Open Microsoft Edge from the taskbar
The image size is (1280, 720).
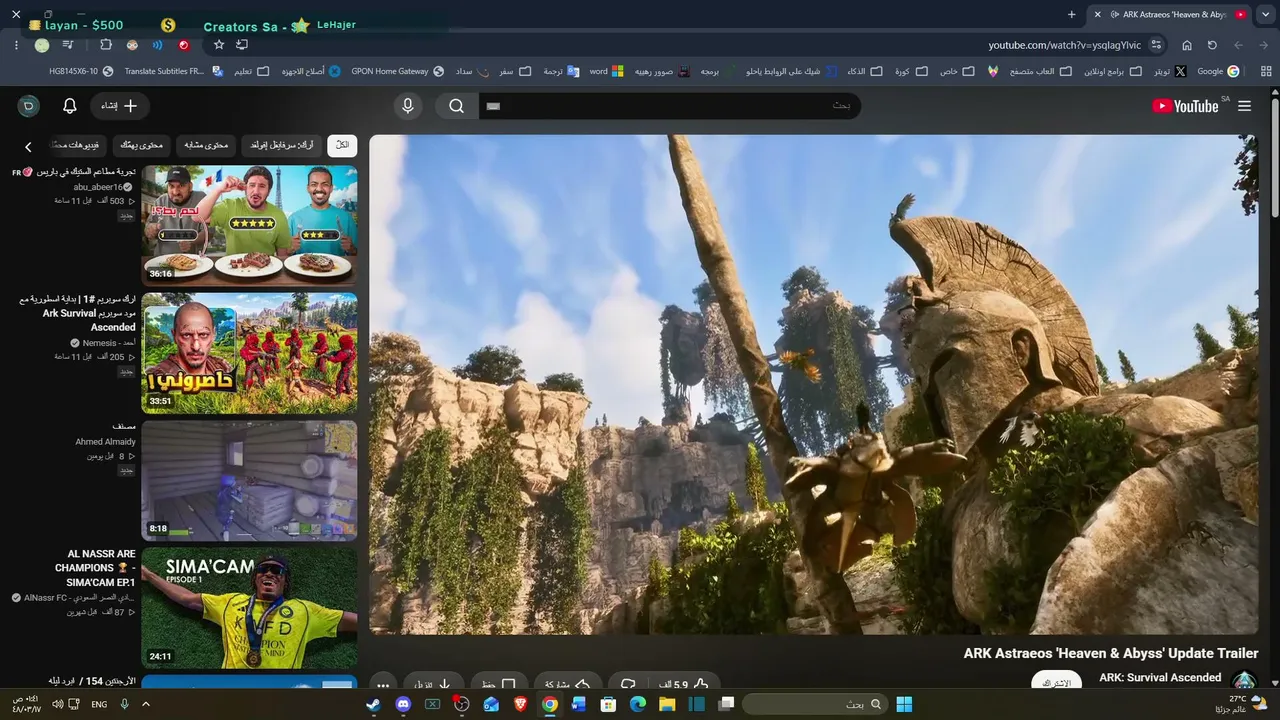point(638,704)
